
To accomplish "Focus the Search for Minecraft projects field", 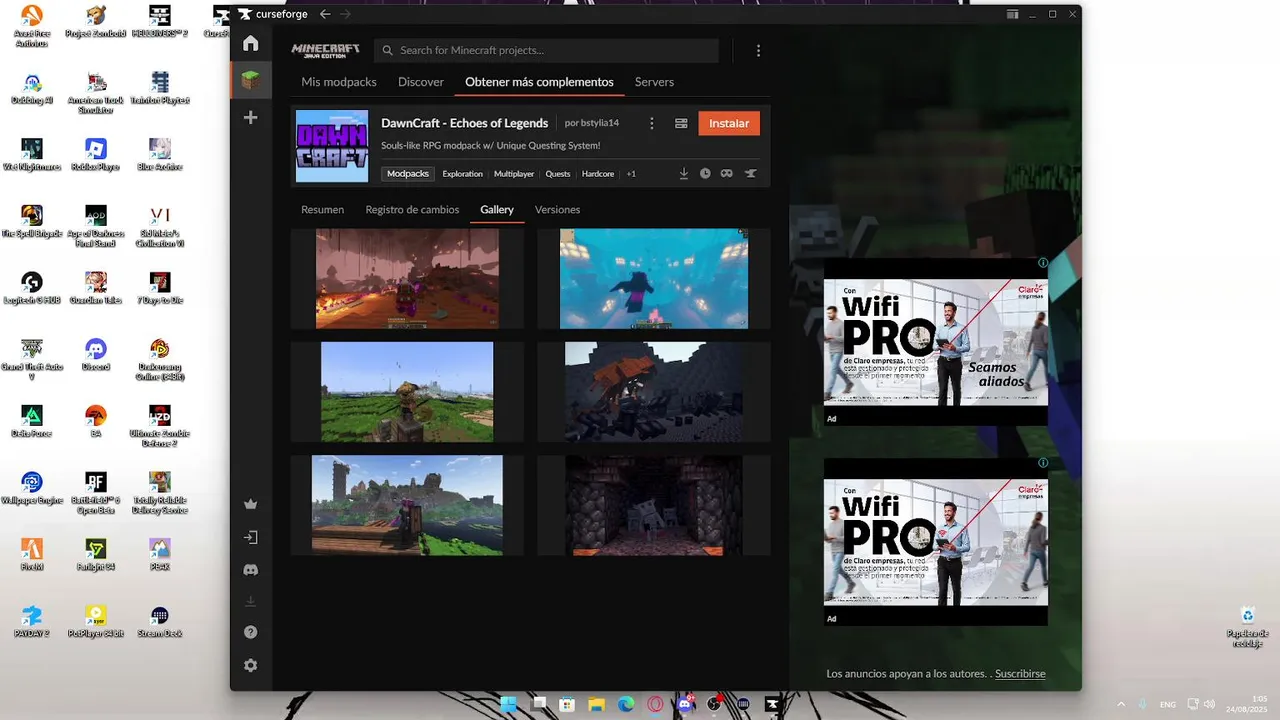I will click(x=547, y=50).
